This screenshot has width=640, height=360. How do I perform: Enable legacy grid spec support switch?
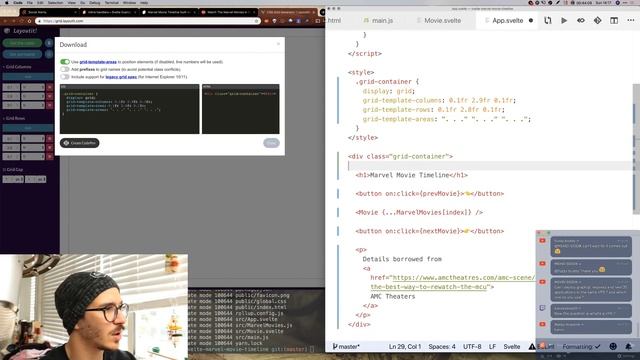[x=65, y=77]
